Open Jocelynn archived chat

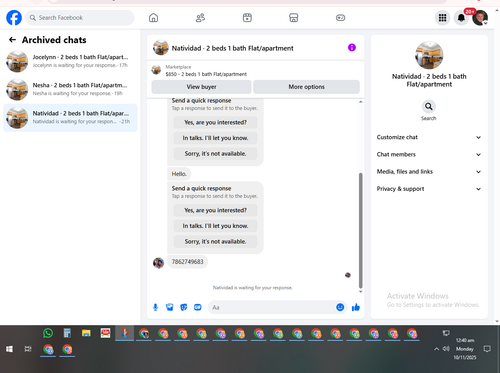click(x=70, y=61)
